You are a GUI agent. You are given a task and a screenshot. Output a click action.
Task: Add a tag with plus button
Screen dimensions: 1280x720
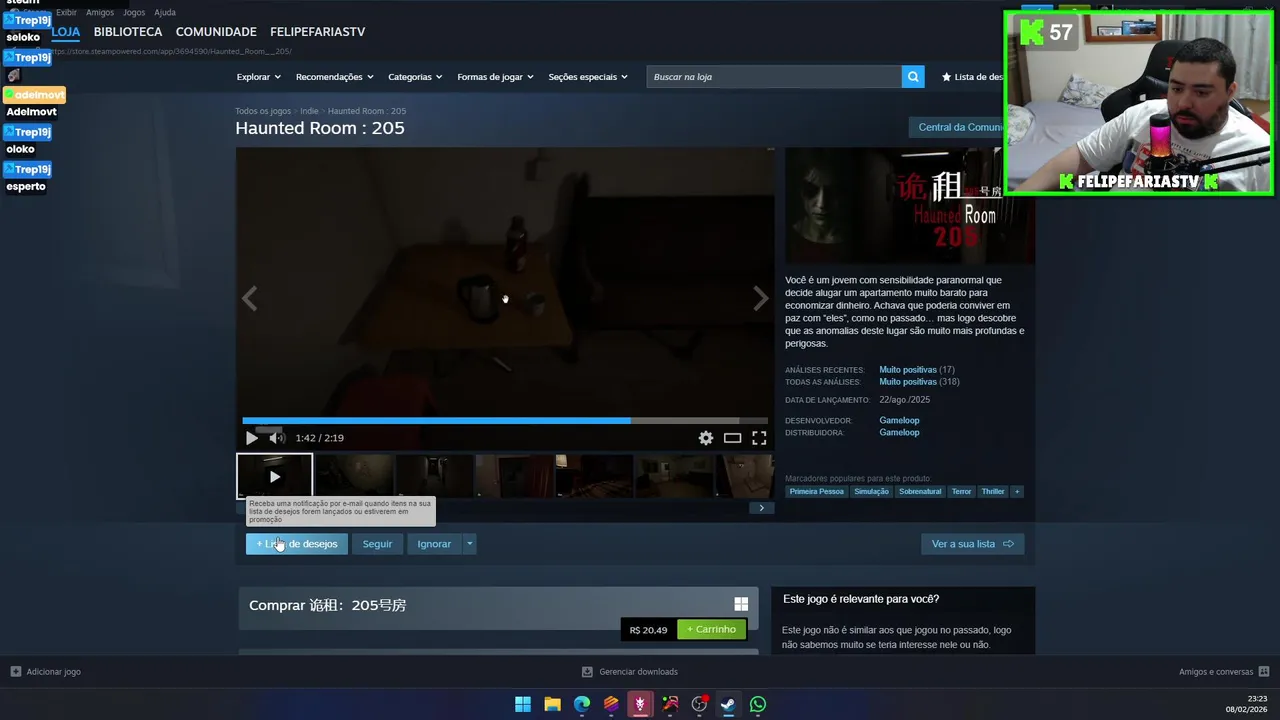(x=1017, y=491)
